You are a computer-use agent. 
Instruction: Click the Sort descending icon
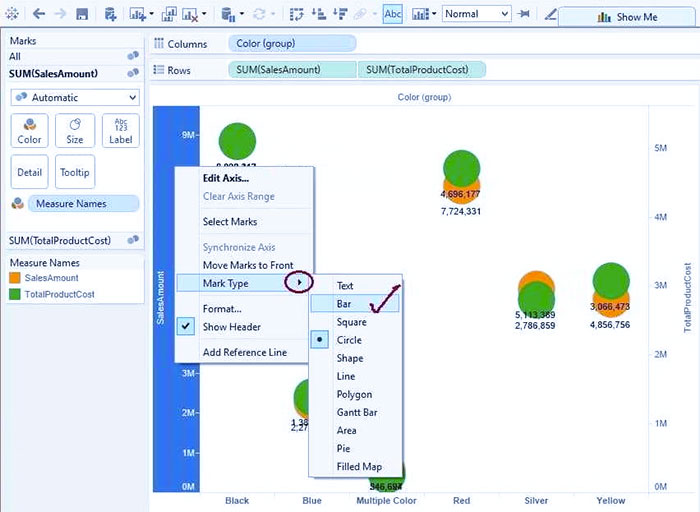340,14
